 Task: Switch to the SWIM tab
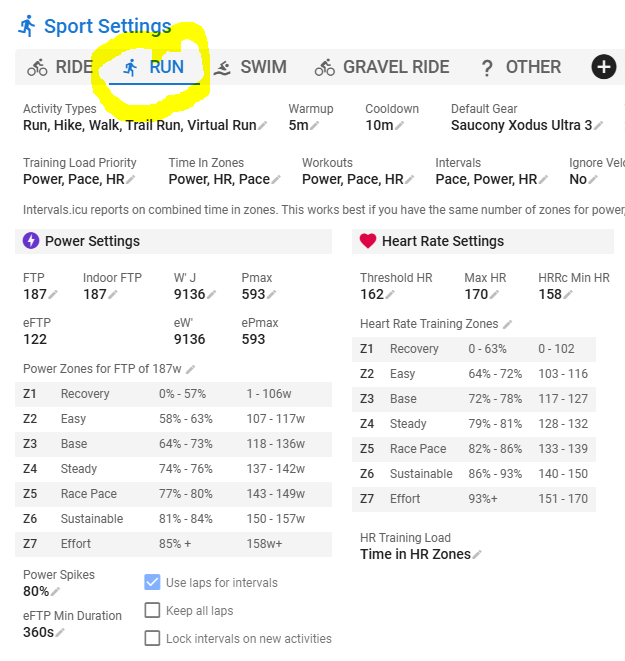[x=250, y=67]
